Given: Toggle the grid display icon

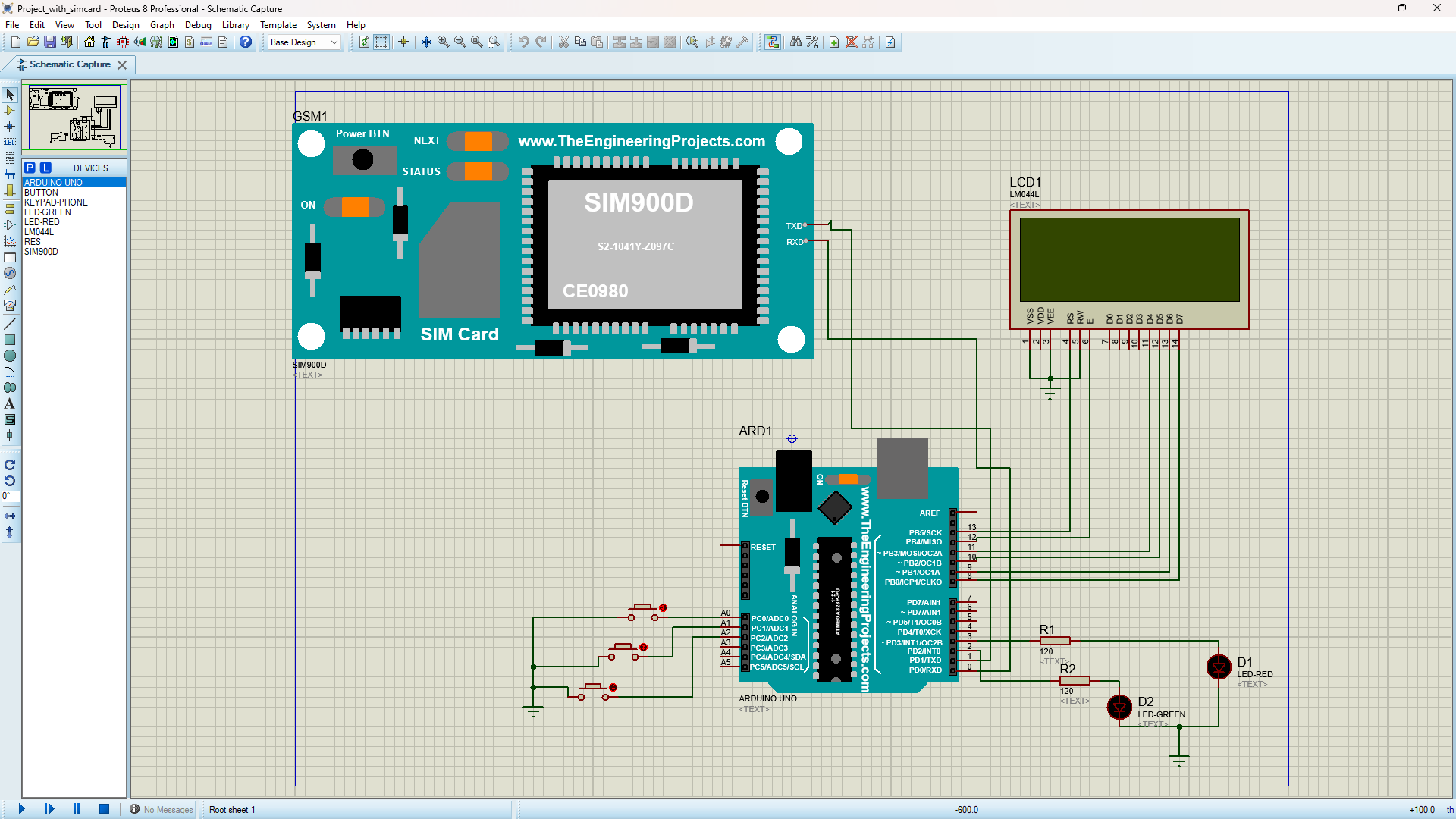Looking at the screenshot, I should [x=381, y=42].
